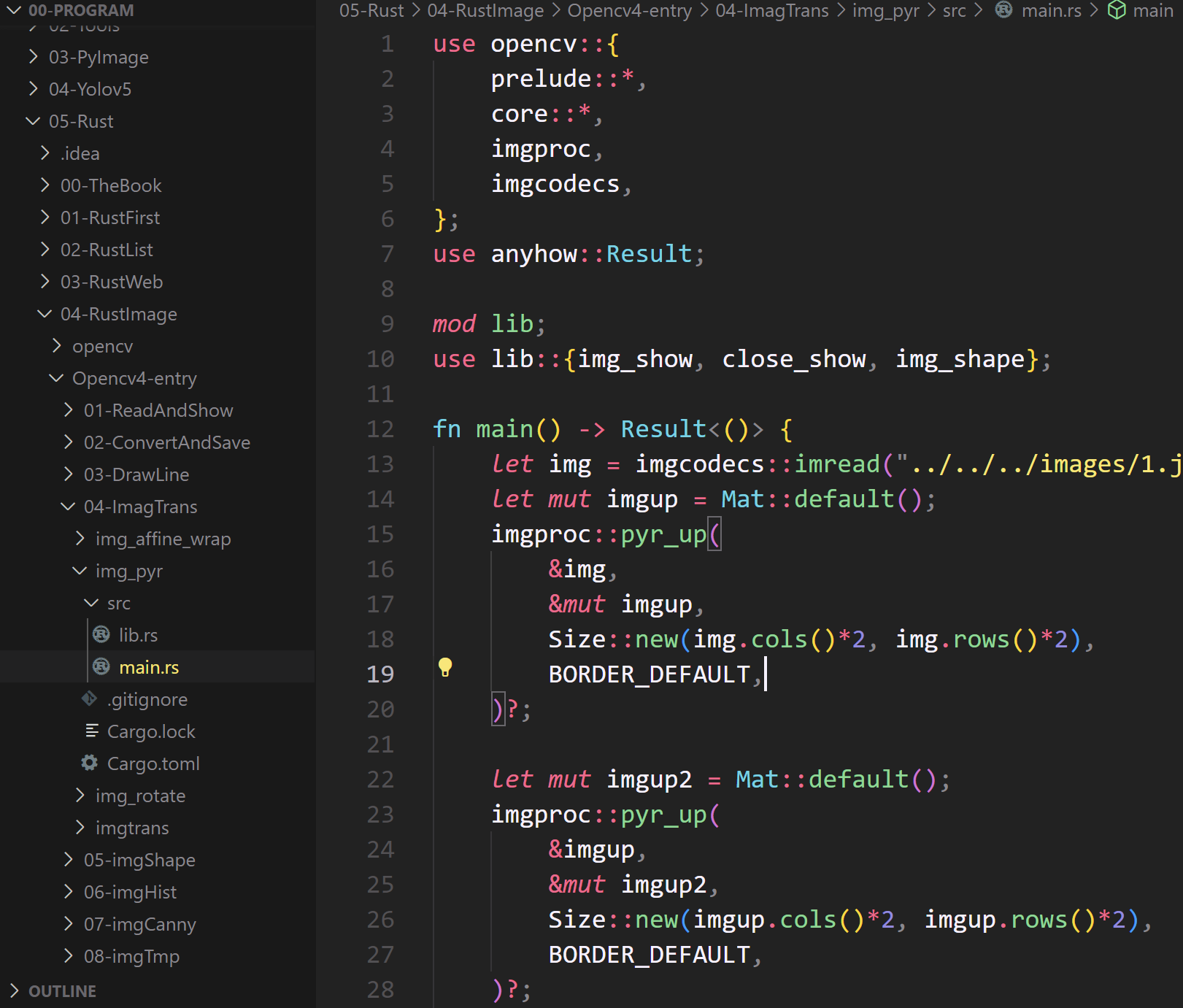This screenshot has height=1008, width=1183.
Task: Open the .gitignore file
Action: tap(147, 699)
